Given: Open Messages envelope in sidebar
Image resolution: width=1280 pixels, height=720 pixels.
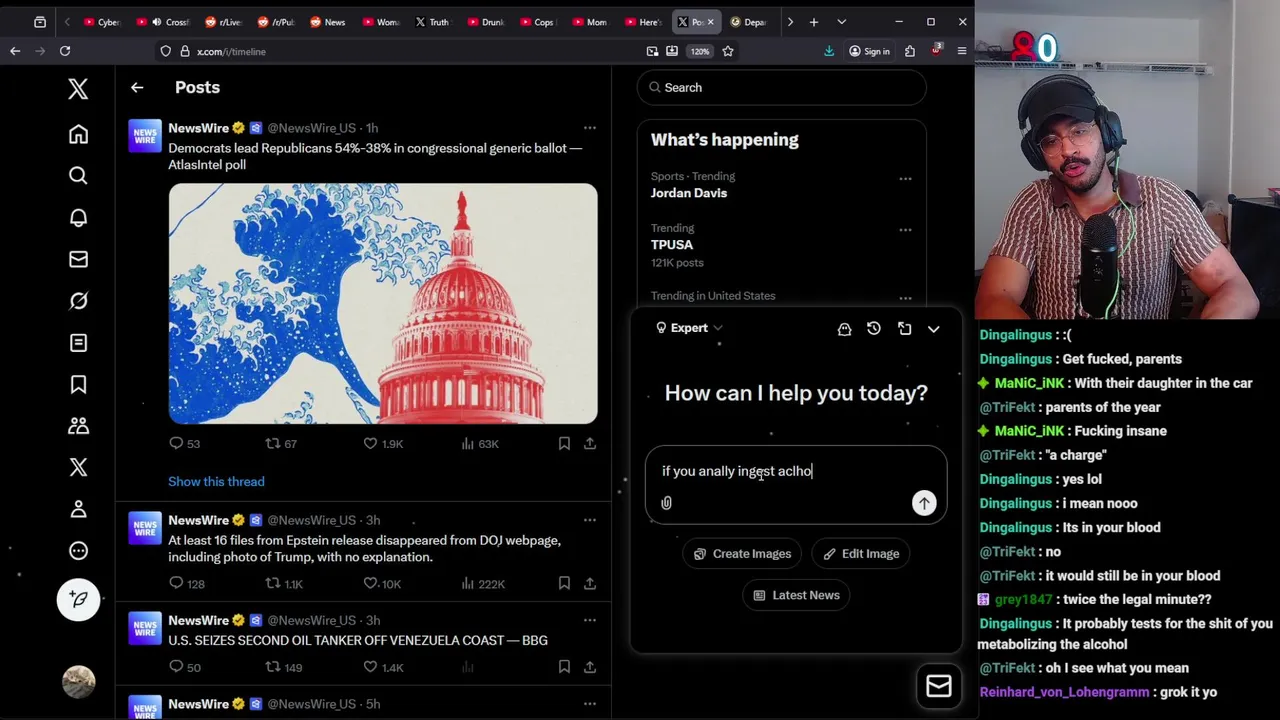Looking at the screenshot, I should pyautogui.click(x=78, y=259).
